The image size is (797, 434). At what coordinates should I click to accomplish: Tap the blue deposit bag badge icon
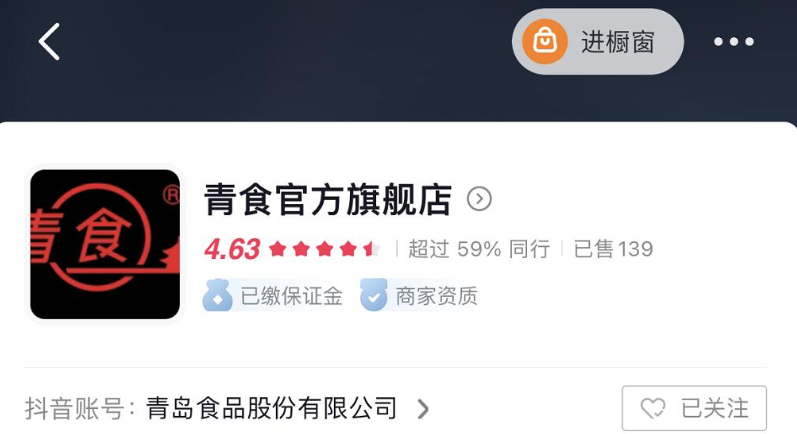click(218, 295)
